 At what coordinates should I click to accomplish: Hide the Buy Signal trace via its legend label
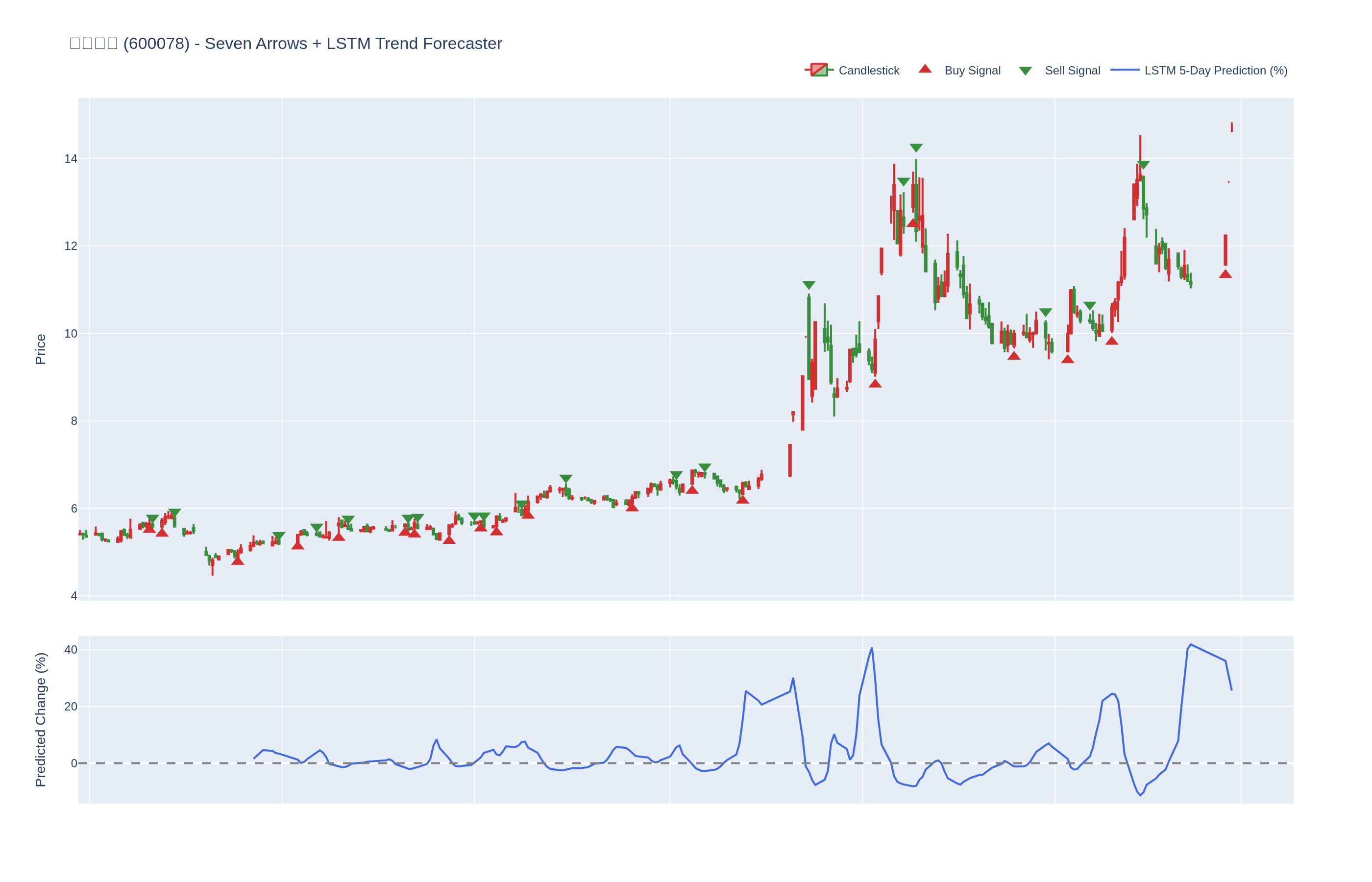972,71
